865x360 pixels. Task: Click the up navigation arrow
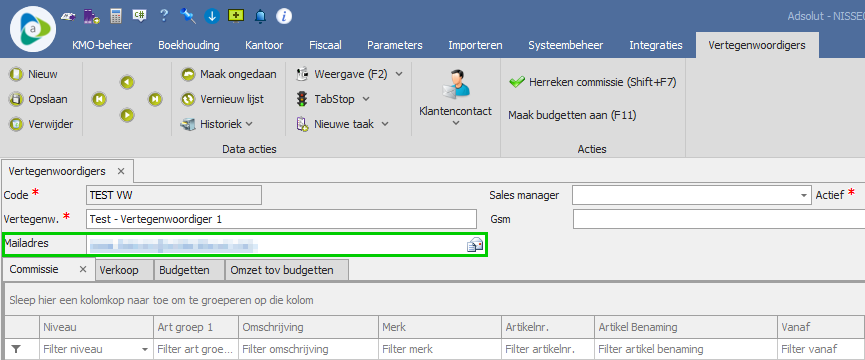(x=127, y=83)
